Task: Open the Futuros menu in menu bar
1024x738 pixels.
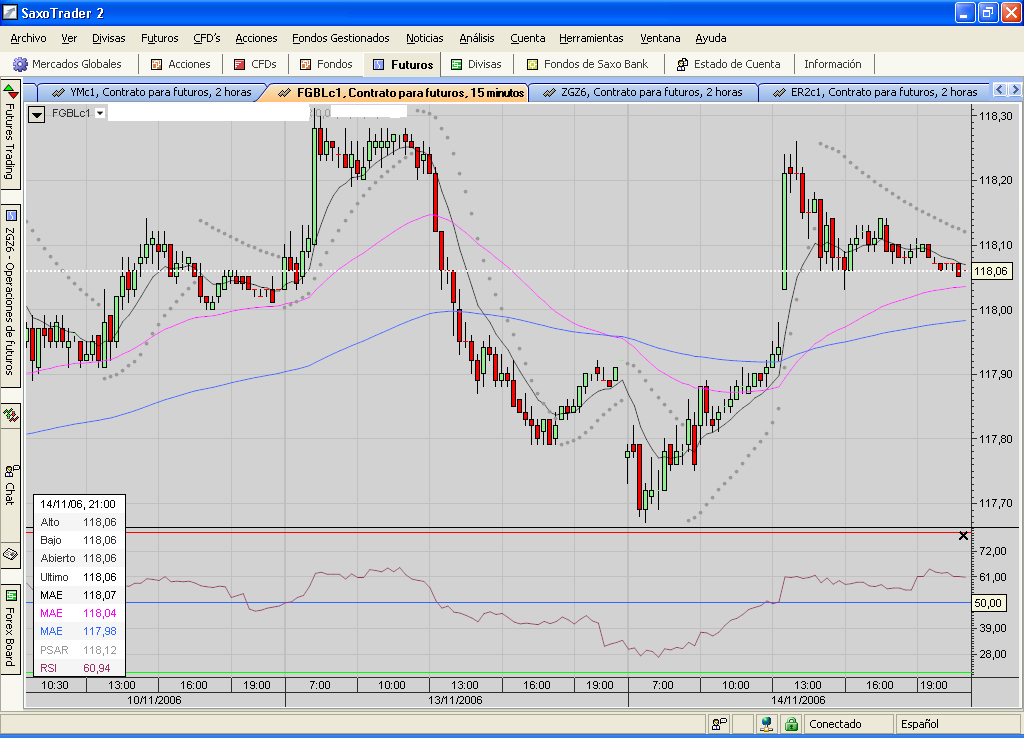Action: (x=159, y=38)
